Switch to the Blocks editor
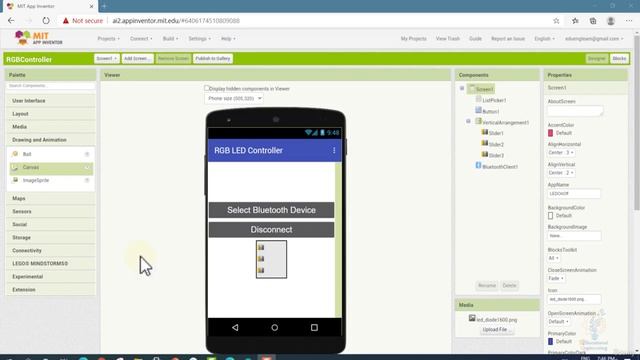640x360 pixels. 619,58
